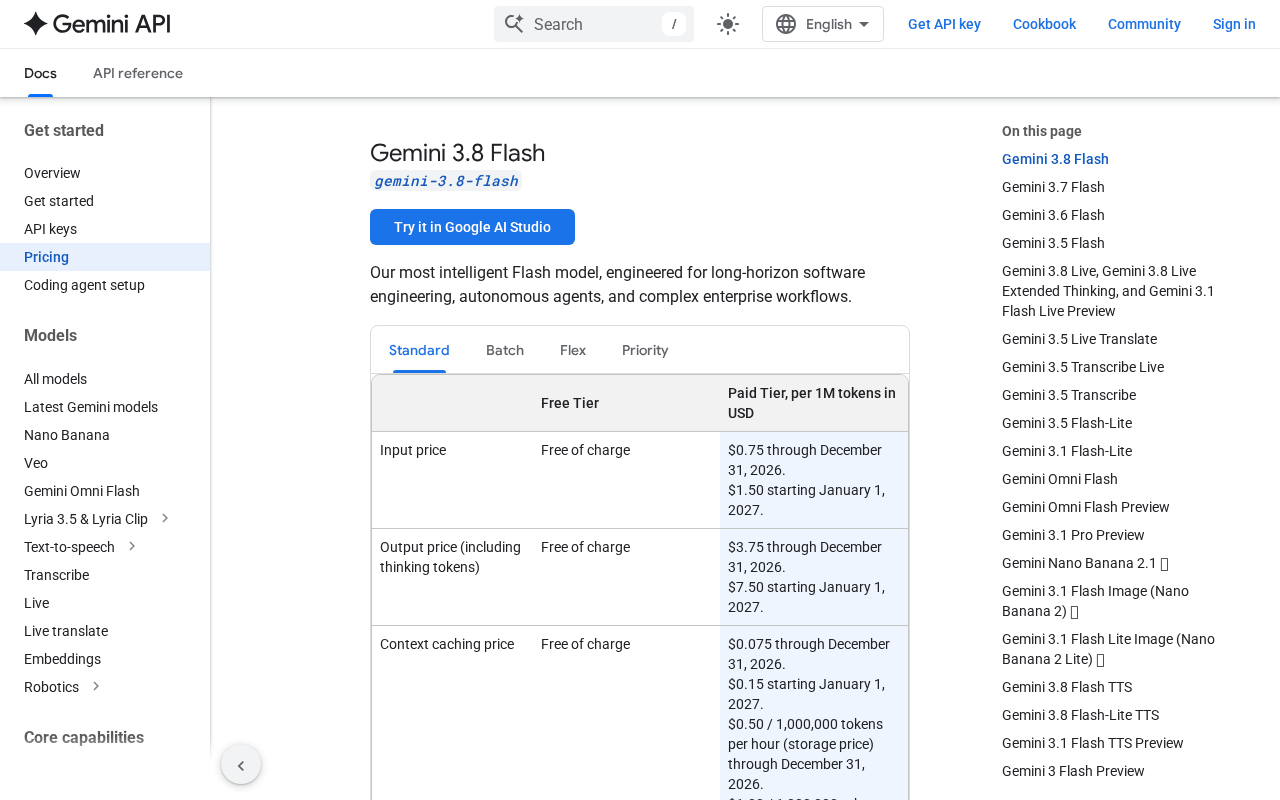Image resolution: width=1280 pixels, height=800 pixels.
Task: Switch to the Docs tab
Action: point(40,73)
